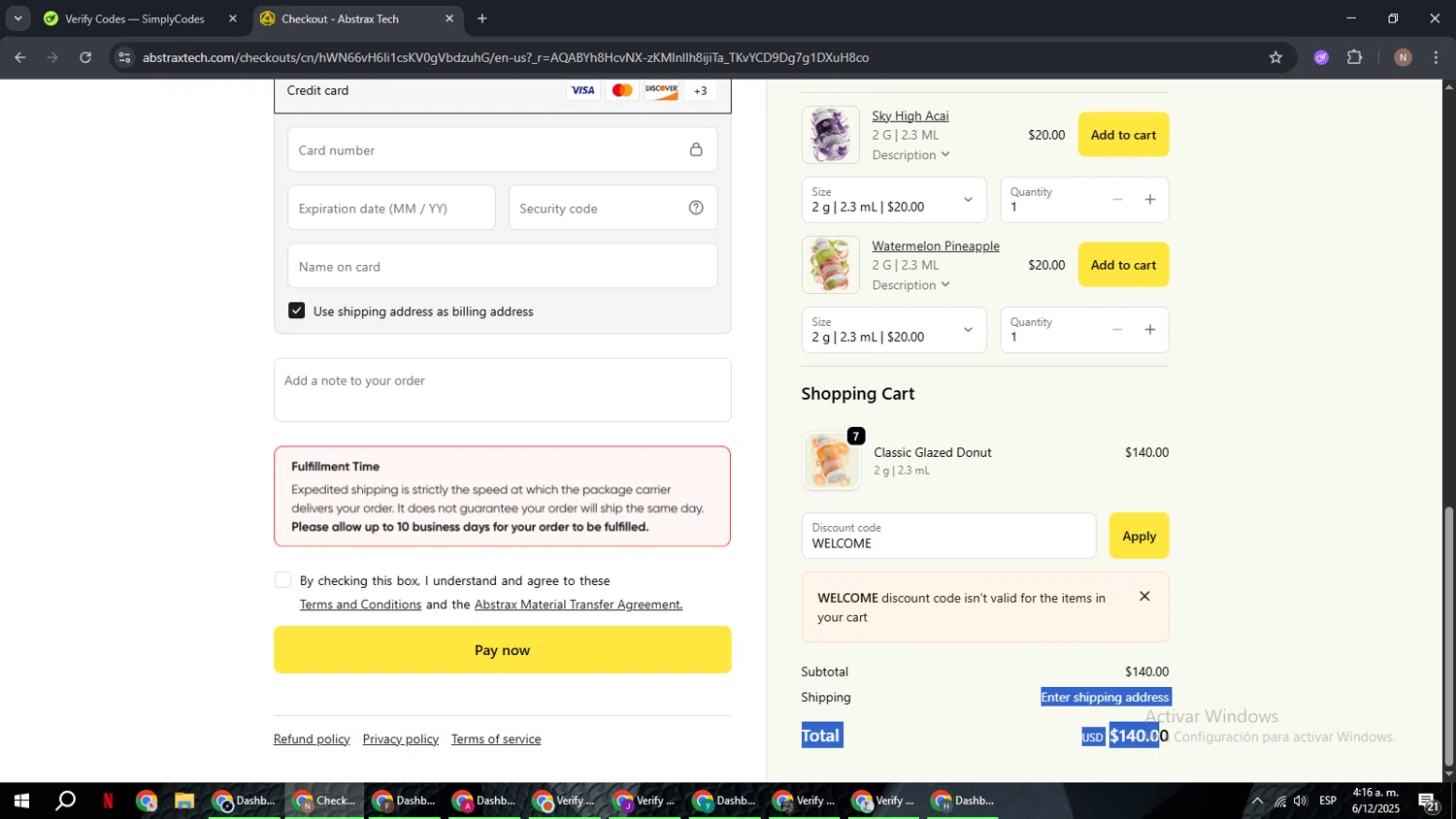View site information icon in the address bar
This screenshot has height=819, width=1456.
tap(123, 57)
